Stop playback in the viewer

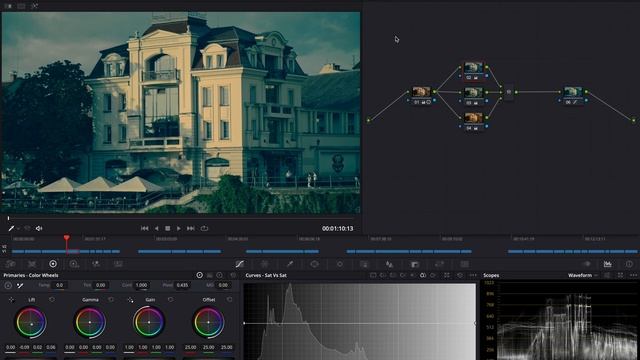pyautogui.click(x=167, y=228)
